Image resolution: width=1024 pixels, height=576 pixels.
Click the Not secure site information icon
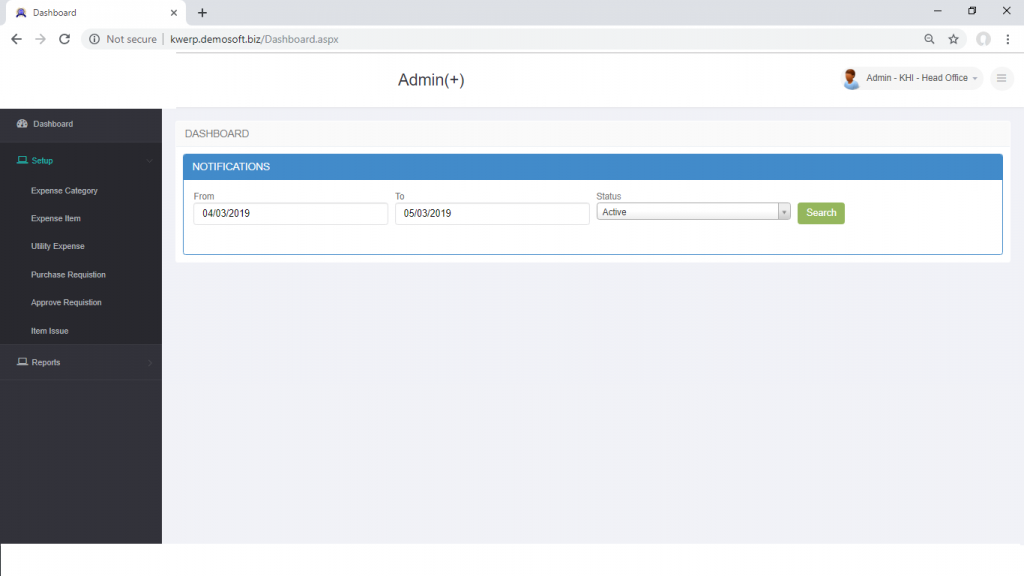(x=93, y=39)
